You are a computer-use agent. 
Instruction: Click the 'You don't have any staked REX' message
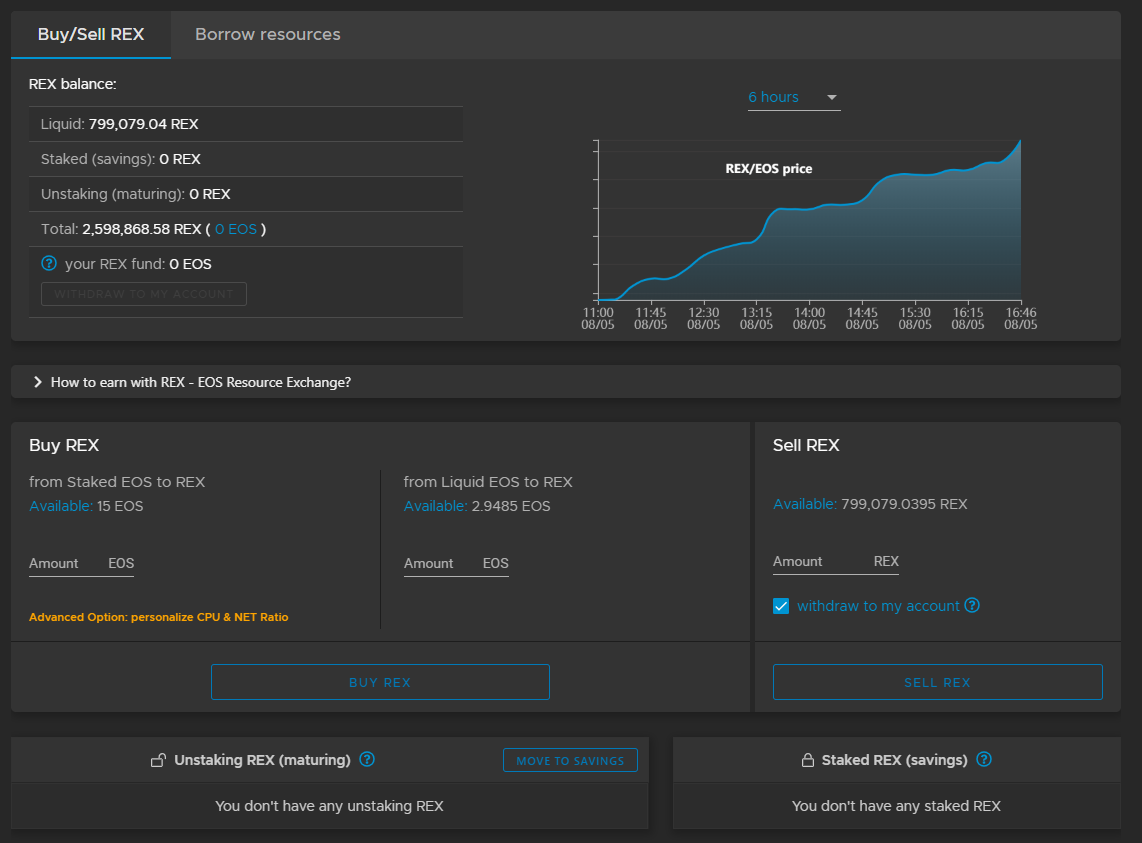point(897,806)
